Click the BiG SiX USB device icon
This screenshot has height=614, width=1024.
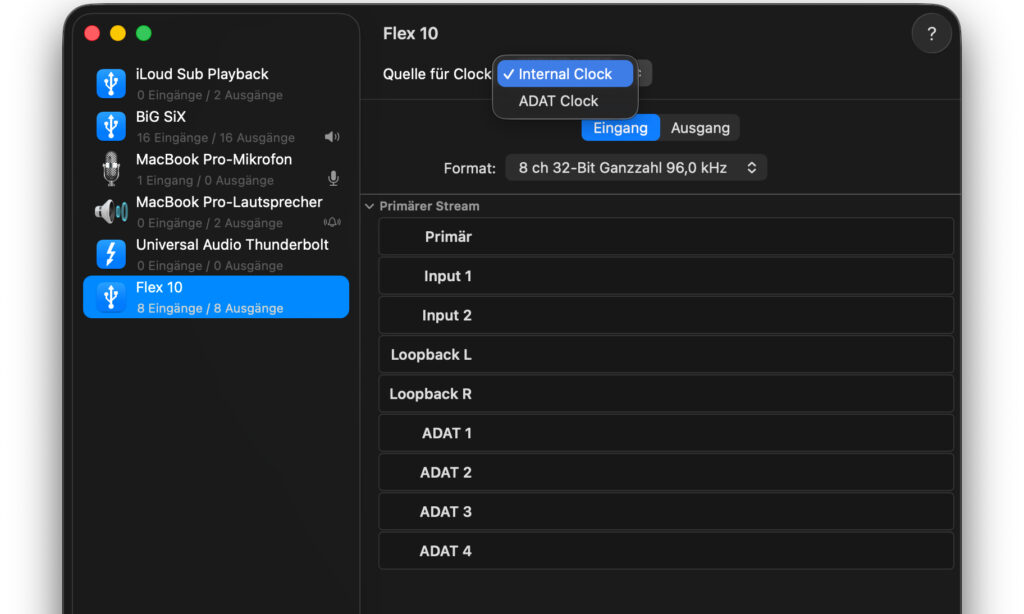click(111, 126)
